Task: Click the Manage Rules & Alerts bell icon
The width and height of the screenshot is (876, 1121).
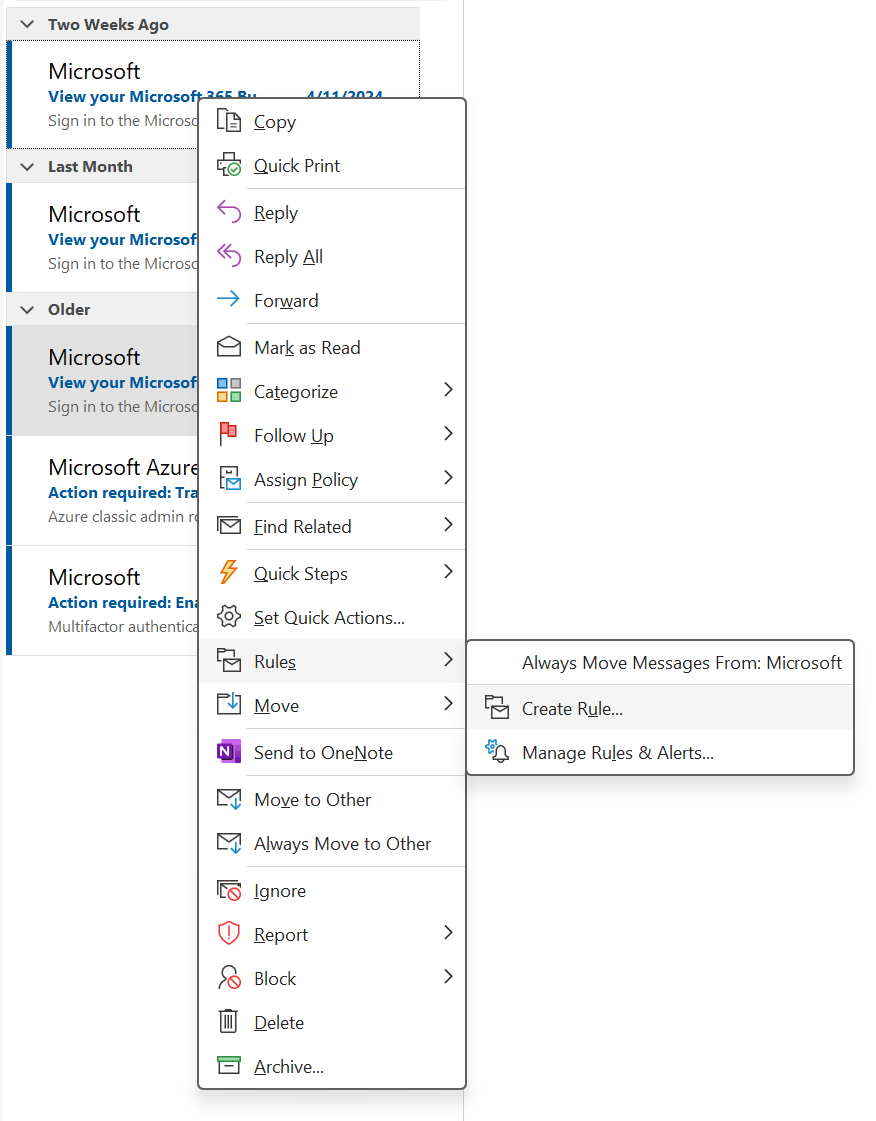Action: pos(496,751)
